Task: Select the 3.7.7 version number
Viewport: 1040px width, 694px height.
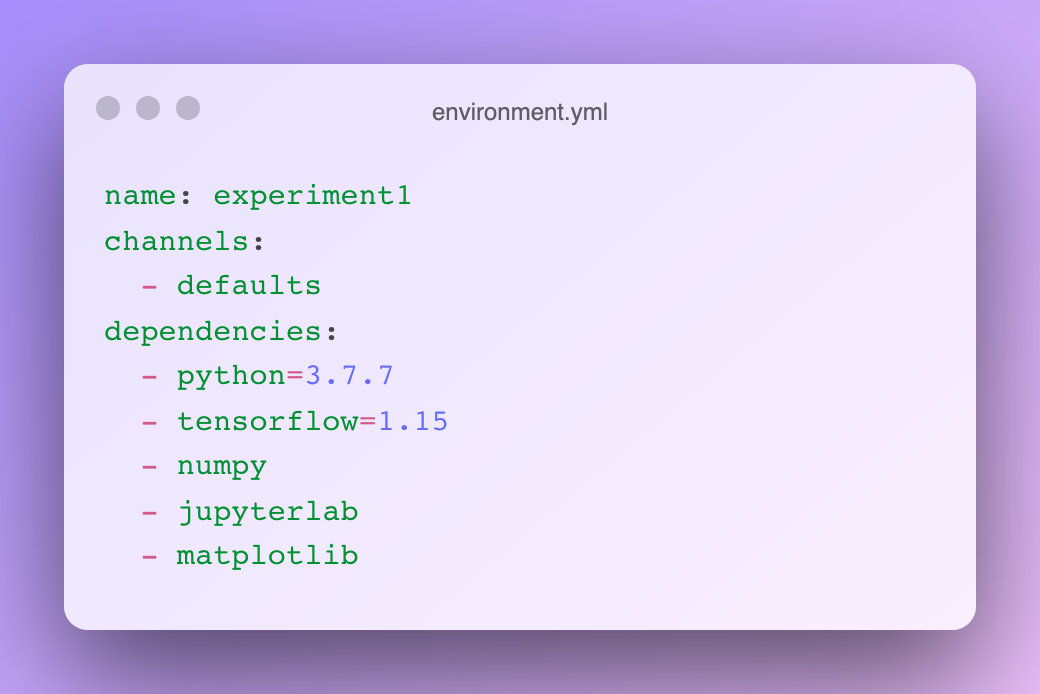Action: point(349,376)
